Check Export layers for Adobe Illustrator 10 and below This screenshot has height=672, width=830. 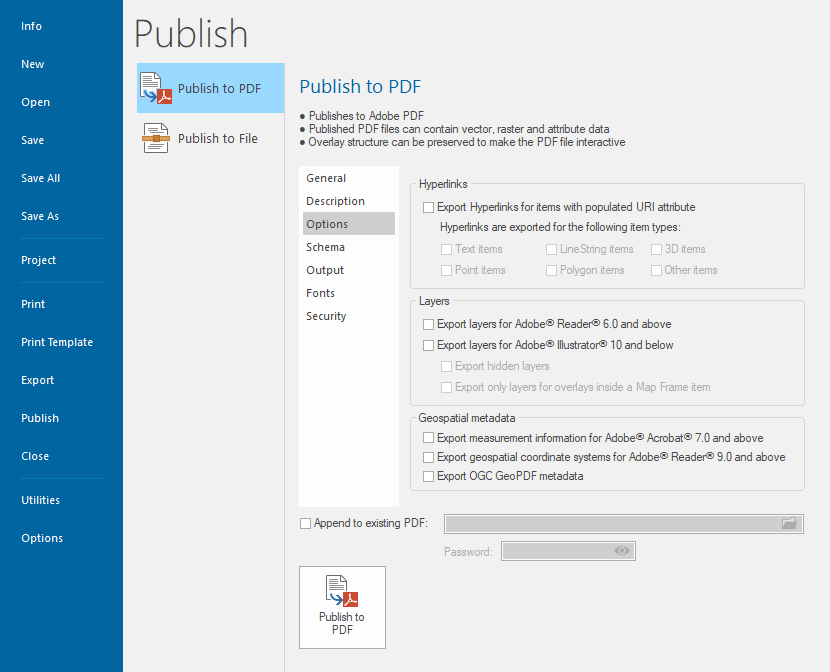(x=429, y=346)
